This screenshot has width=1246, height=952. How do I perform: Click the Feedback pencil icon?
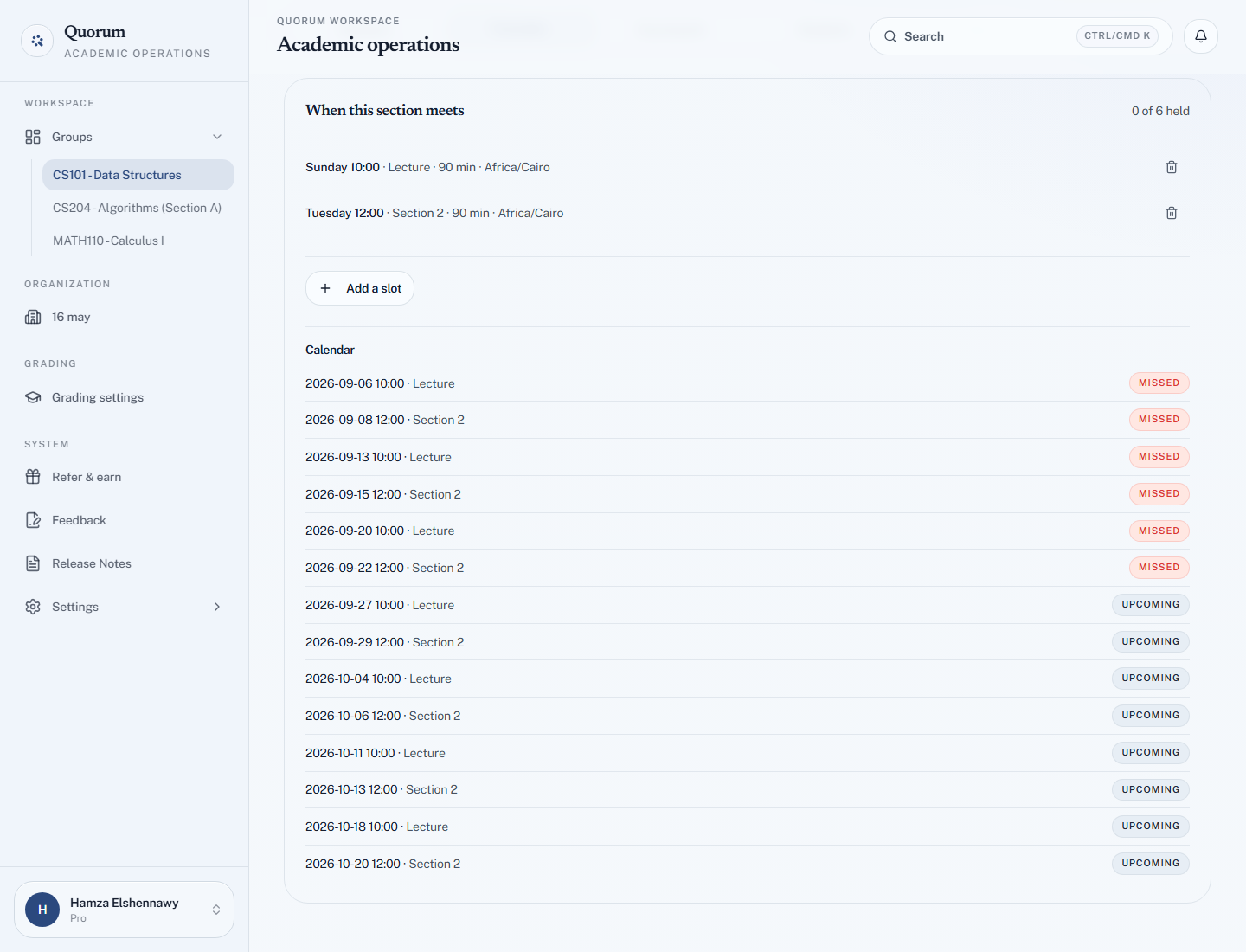tap(33, 520)
